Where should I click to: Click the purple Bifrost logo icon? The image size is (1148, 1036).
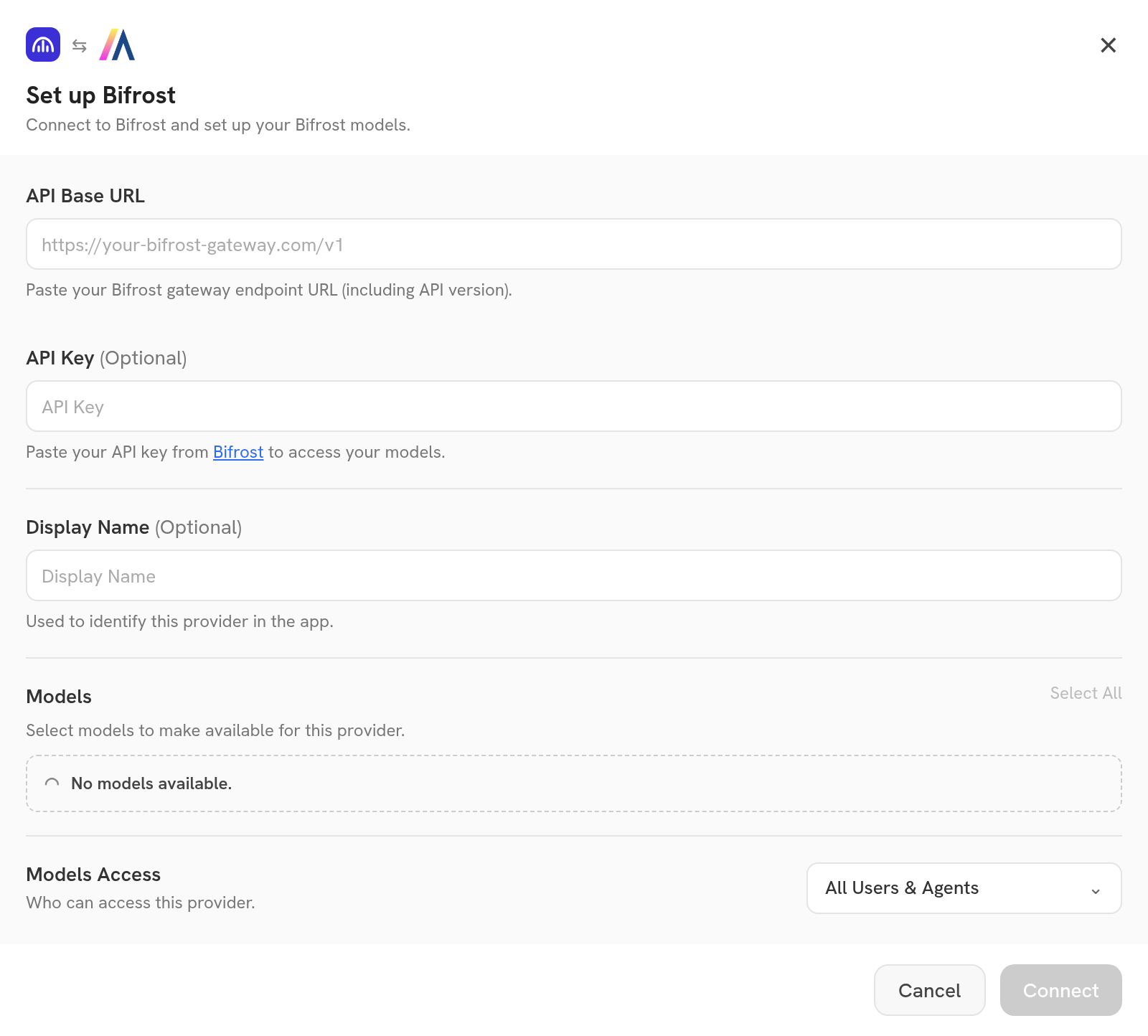[x=43, y=44]
